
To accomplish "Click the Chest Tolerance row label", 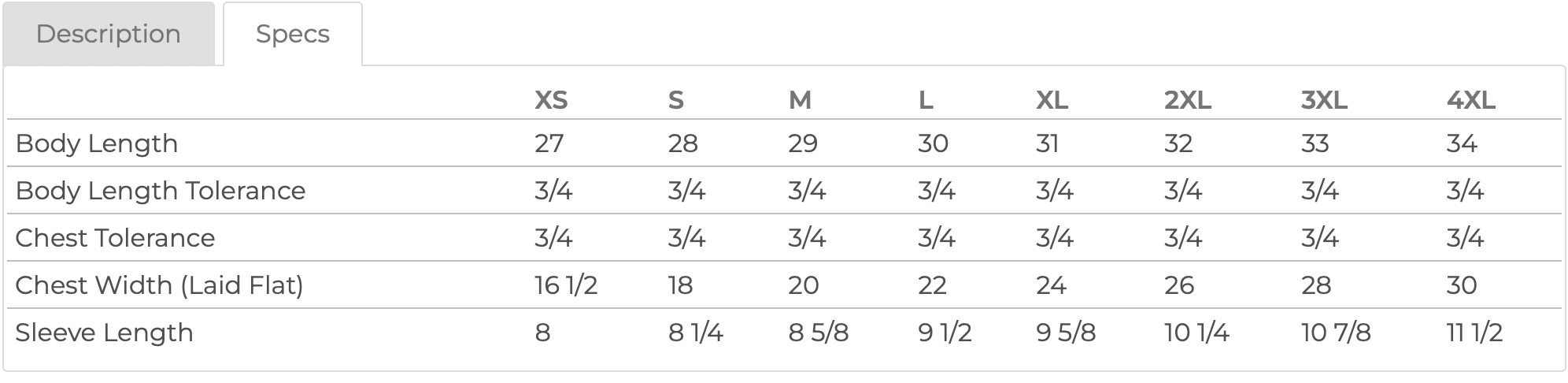I will (115, 238).
